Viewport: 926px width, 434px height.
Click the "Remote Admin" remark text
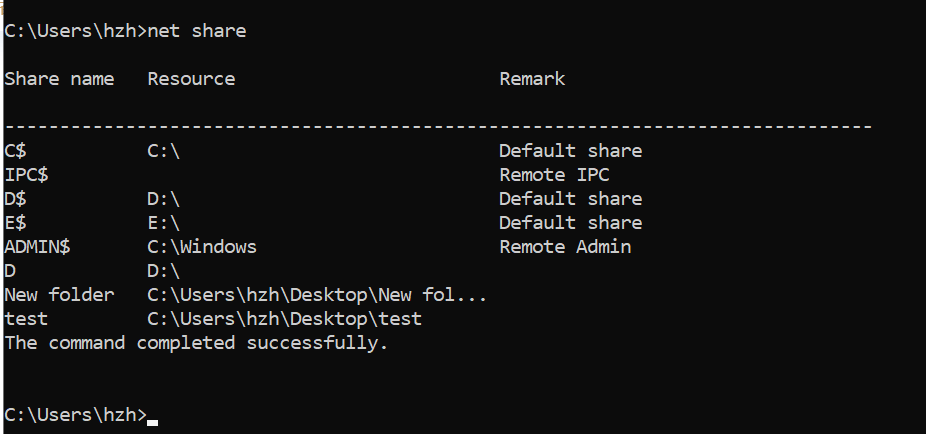[565, 247]
